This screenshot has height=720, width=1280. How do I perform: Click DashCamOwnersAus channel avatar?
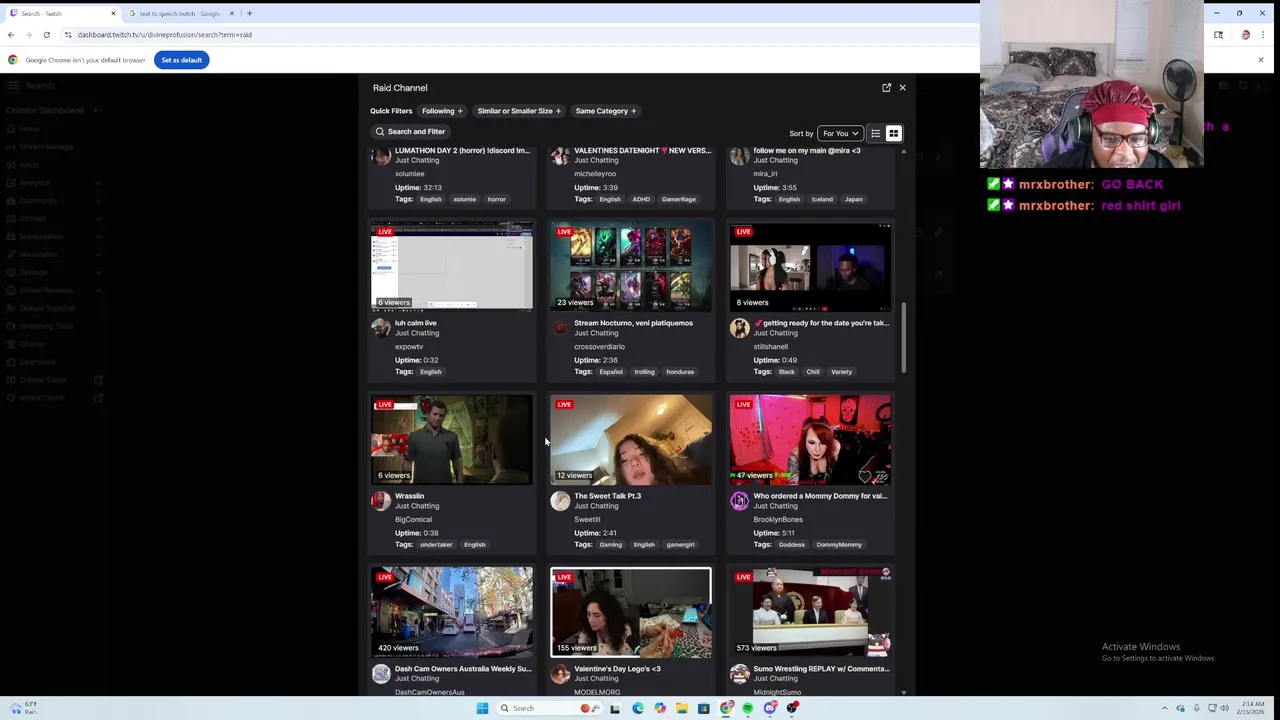click(x=380, y=674)
